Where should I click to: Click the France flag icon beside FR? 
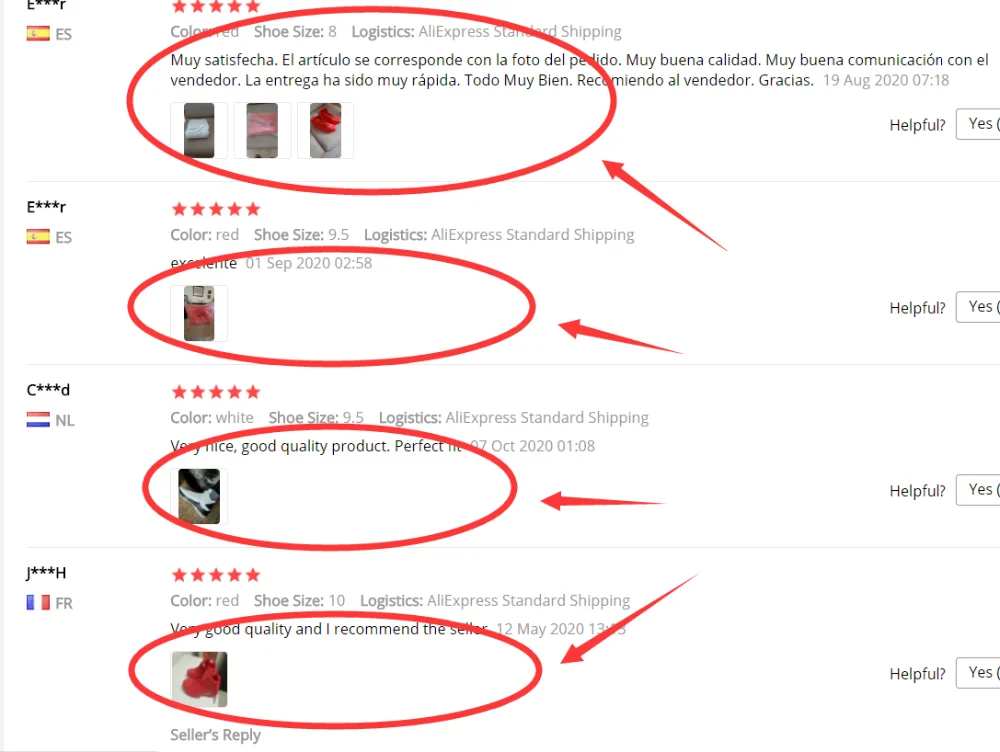[x=38, y=603]
